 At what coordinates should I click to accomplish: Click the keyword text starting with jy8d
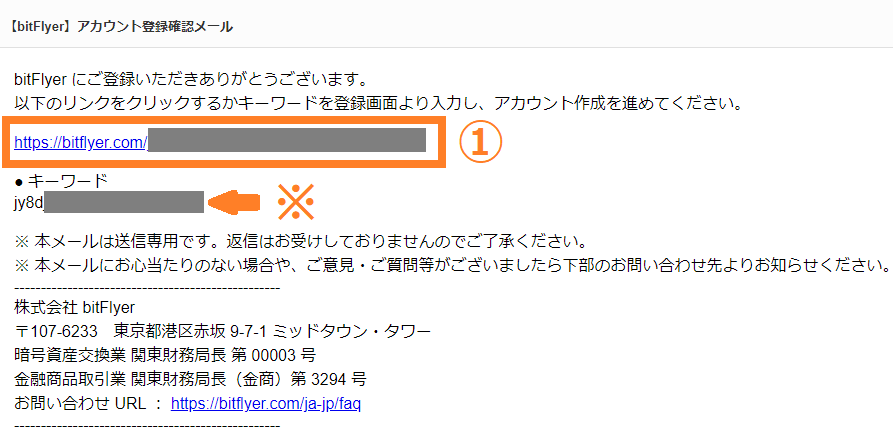click(x=29, y=202)
